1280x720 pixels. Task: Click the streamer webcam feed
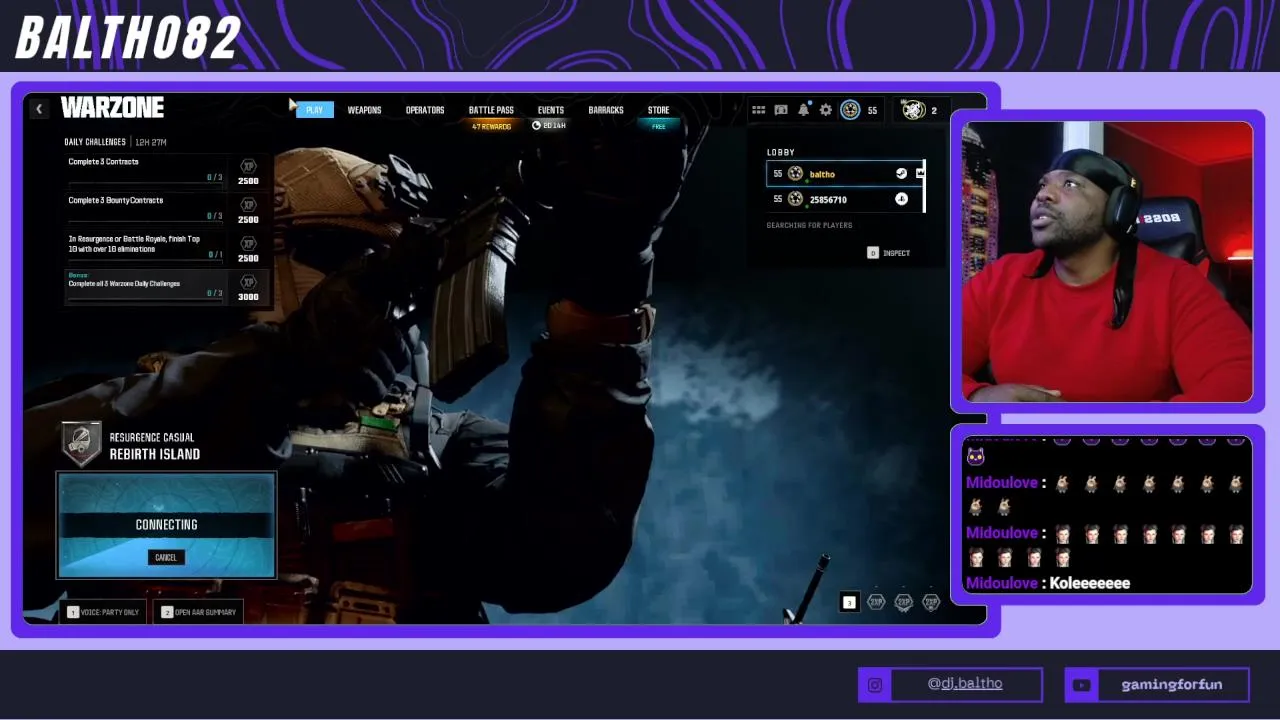[x=1107, y=262]
